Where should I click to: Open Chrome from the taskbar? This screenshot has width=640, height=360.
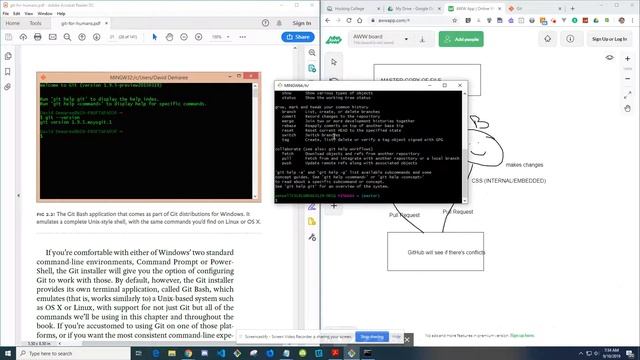point(188,353)
